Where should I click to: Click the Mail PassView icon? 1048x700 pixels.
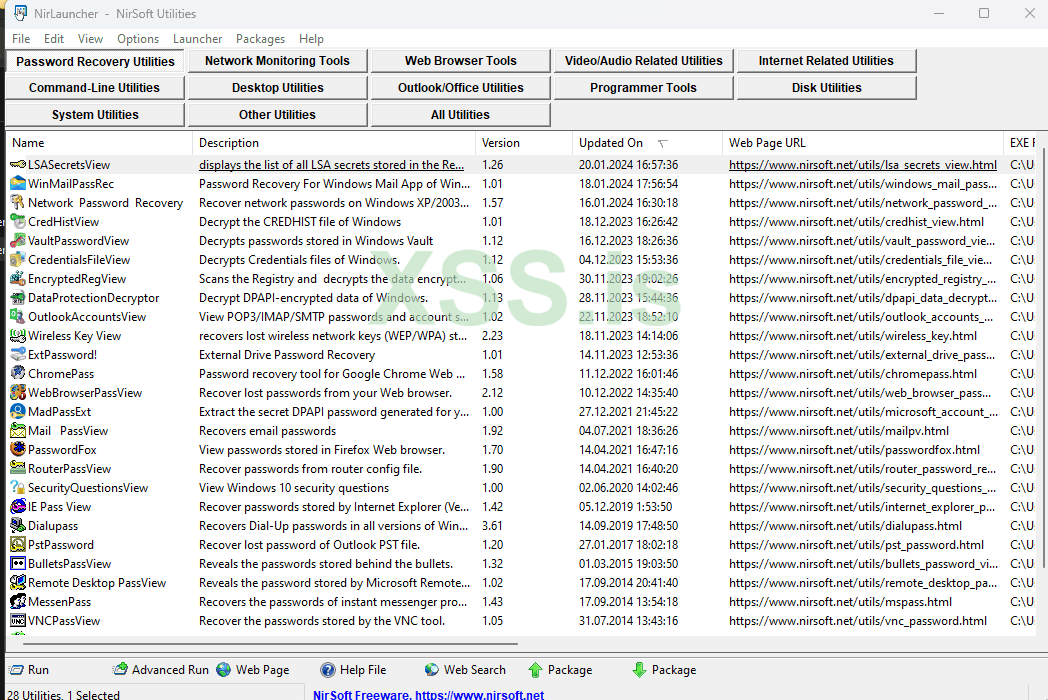18,431
